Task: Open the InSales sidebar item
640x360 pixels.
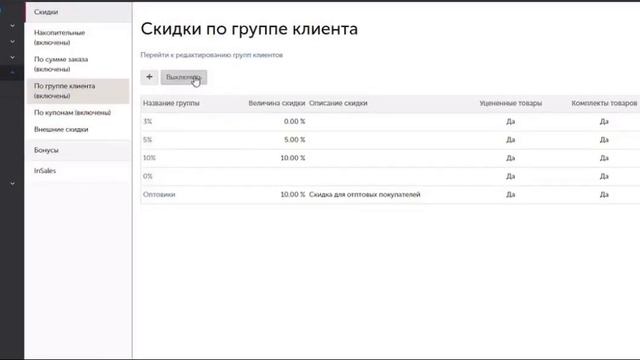Action: tap(45, 171)
